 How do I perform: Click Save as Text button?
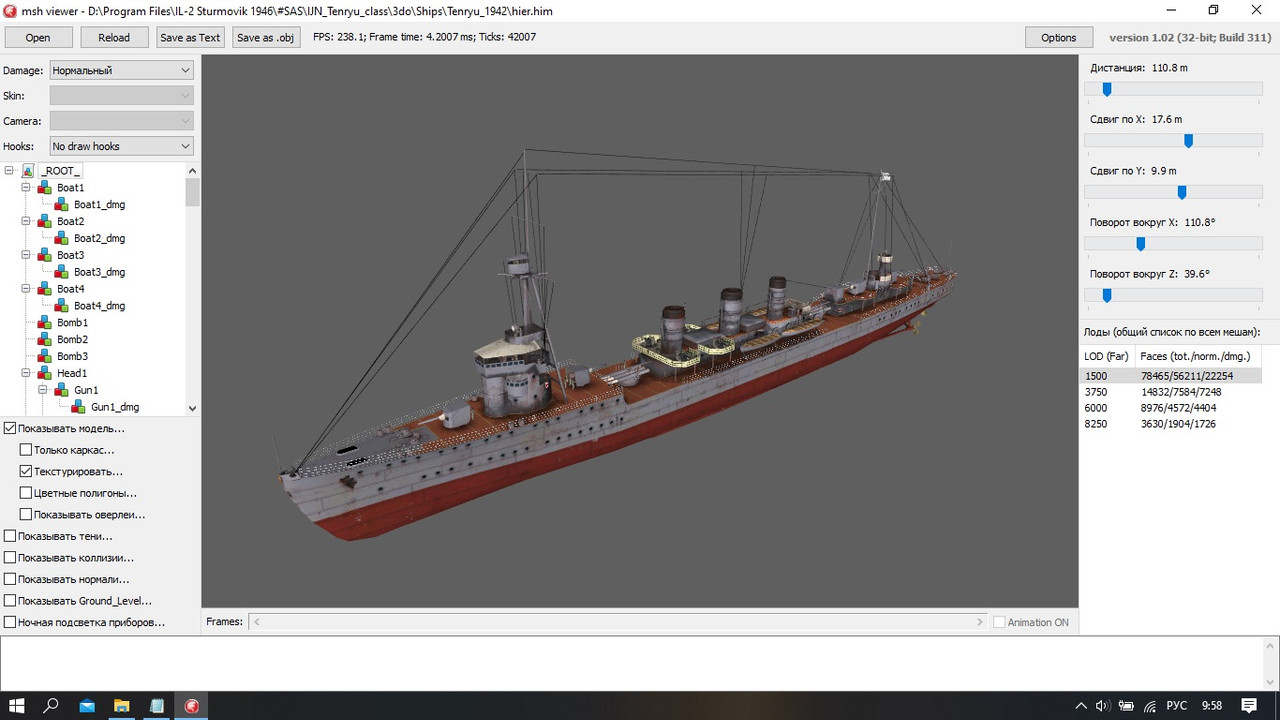(x=190, y=37)
